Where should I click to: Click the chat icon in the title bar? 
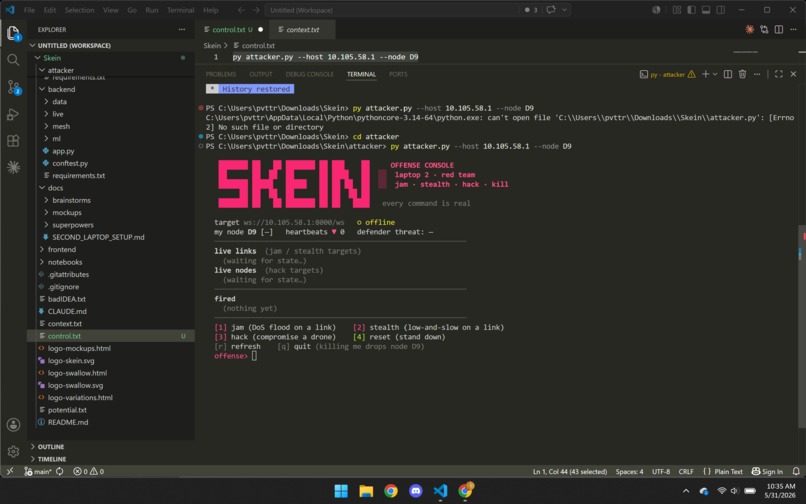coord(551,10)
